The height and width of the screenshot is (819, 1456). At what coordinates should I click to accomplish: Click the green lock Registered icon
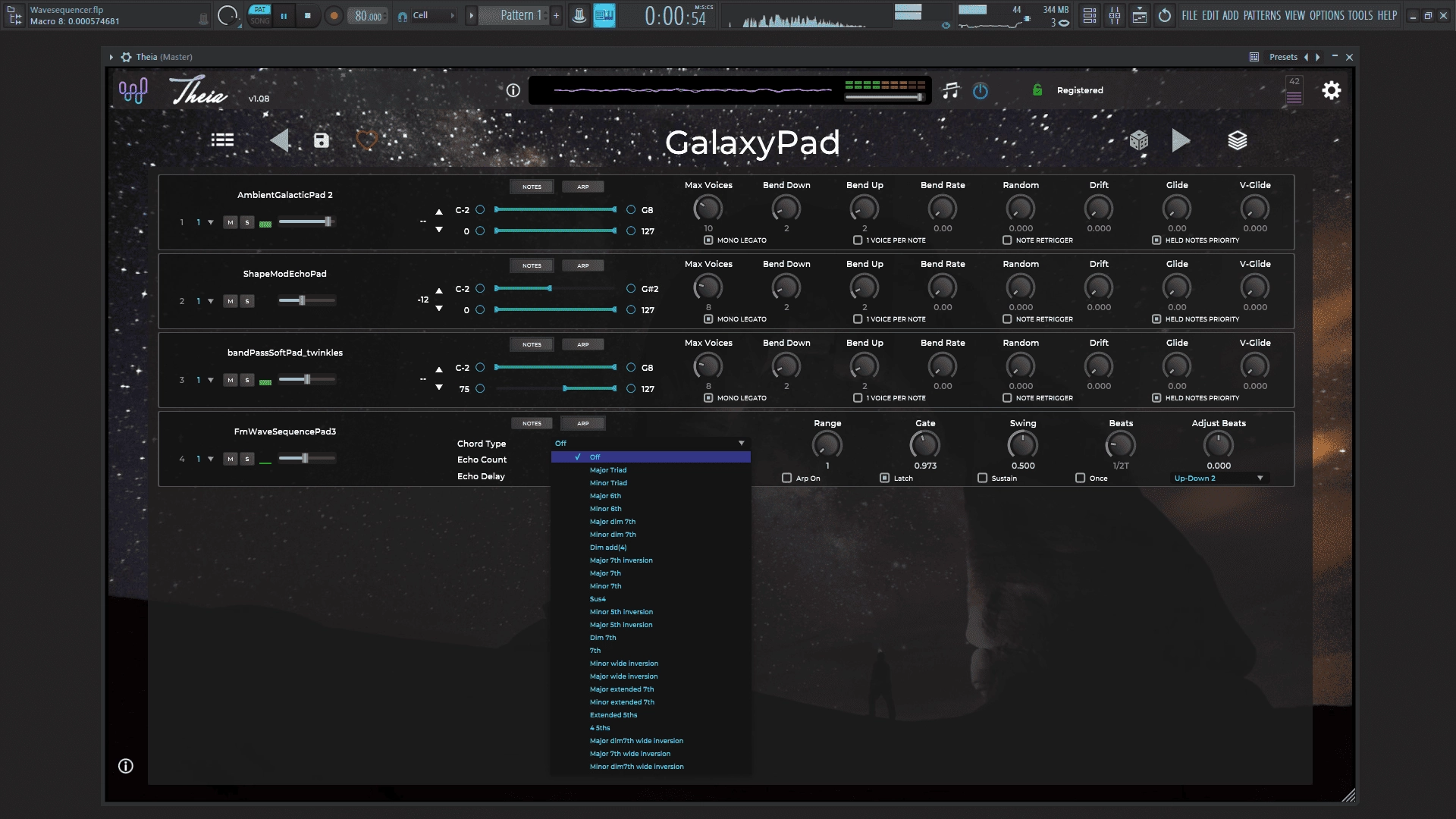pos(1037,90)
